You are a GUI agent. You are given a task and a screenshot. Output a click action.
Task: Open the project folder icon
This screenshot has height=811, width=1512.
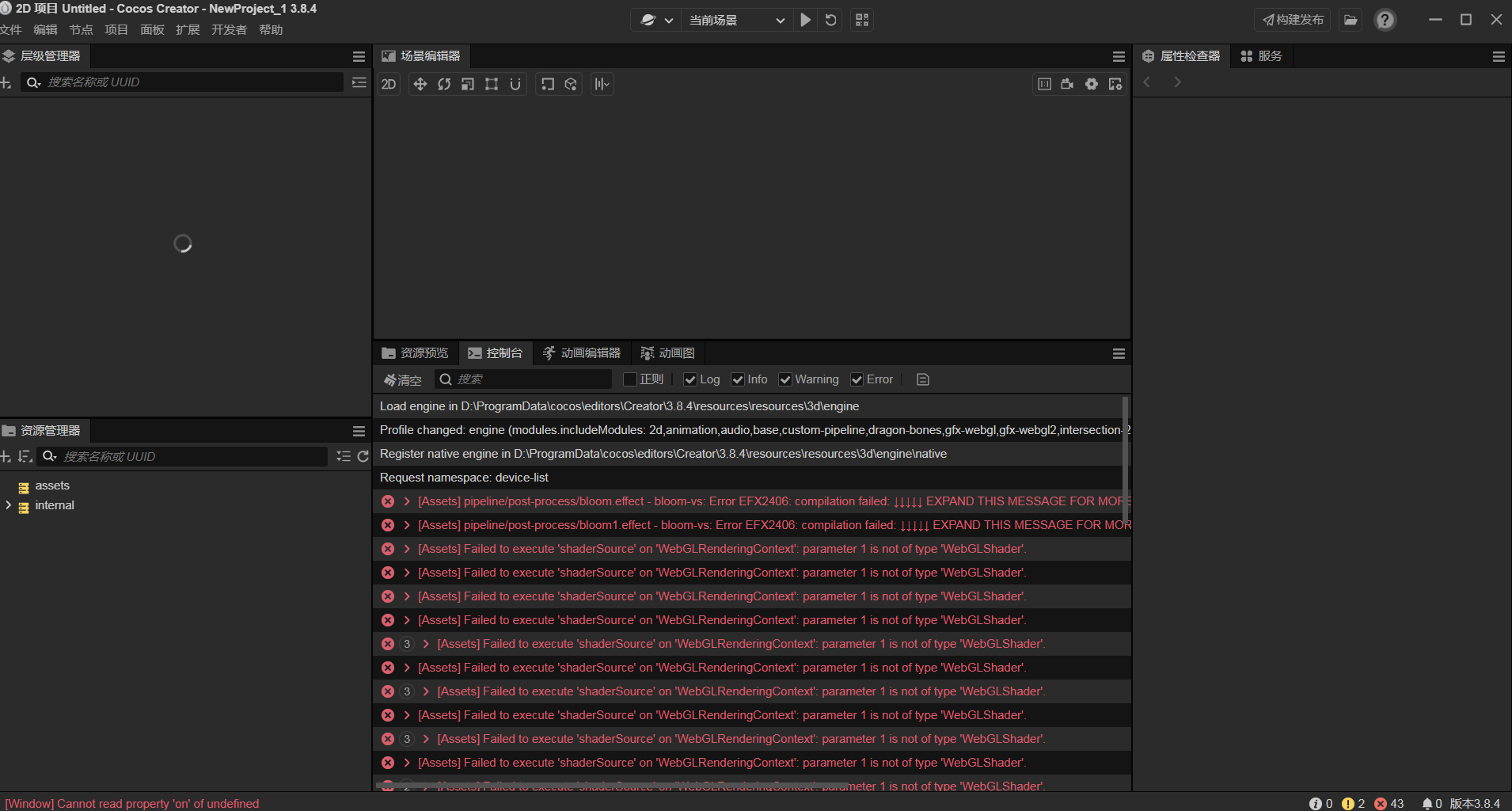pos(1351,20)
